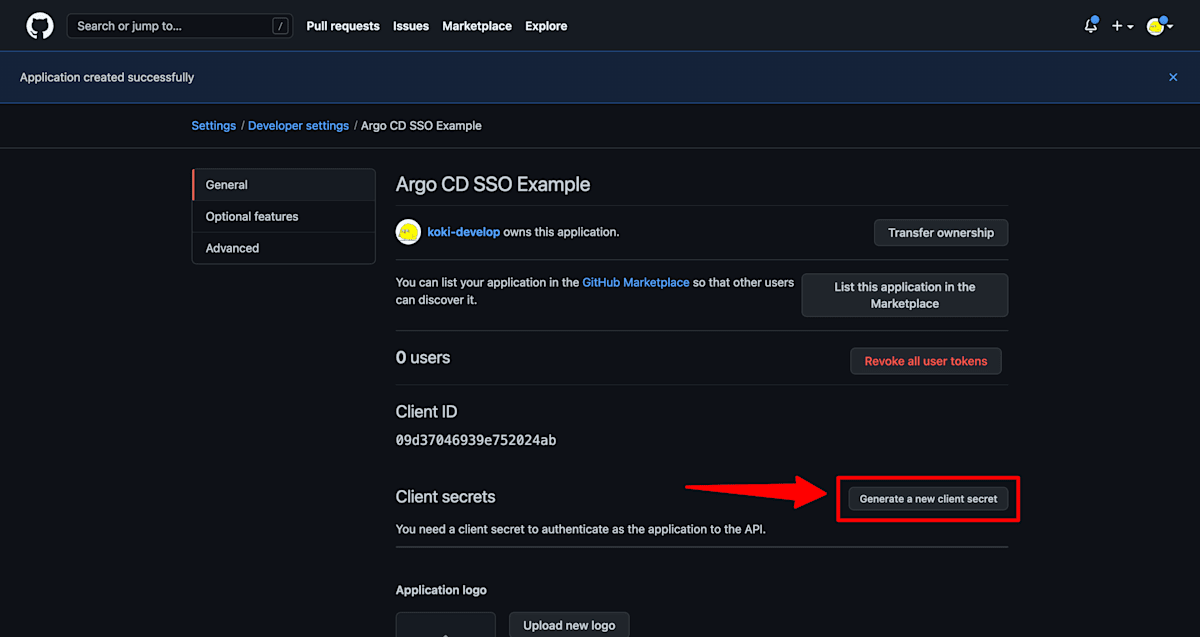Focus the Search or jump to field
Image resolution: width=1200 pixels, height=637 pixels.
[x=180, y=26]
